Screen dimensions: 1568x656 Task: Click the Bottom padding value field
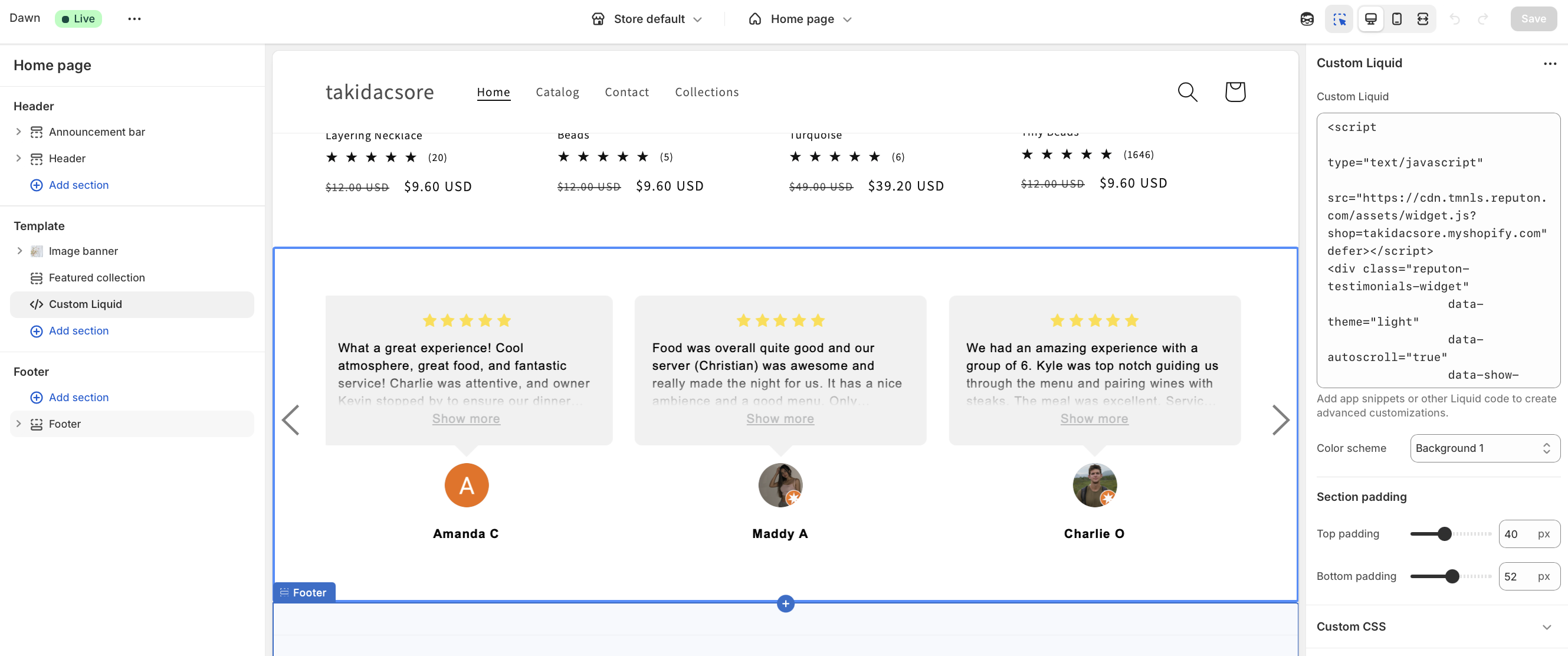(1528, 576)
